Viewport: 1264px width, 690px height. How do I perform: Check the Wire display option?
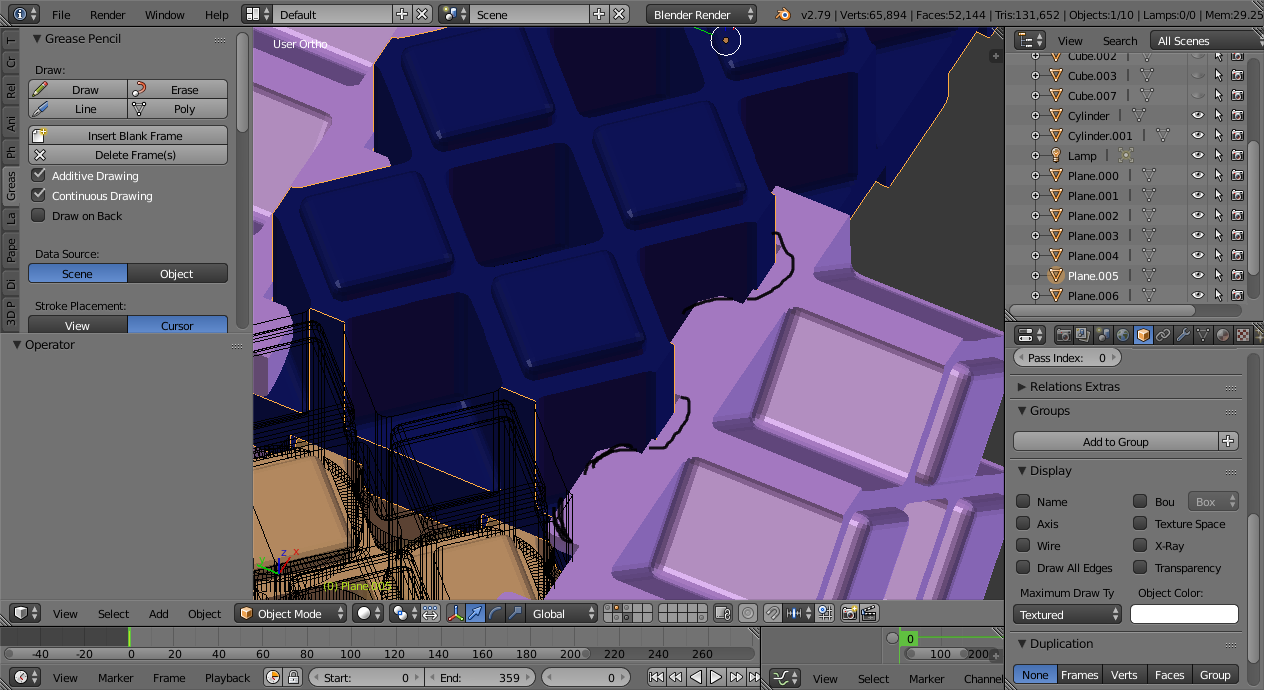[1023, 545]
